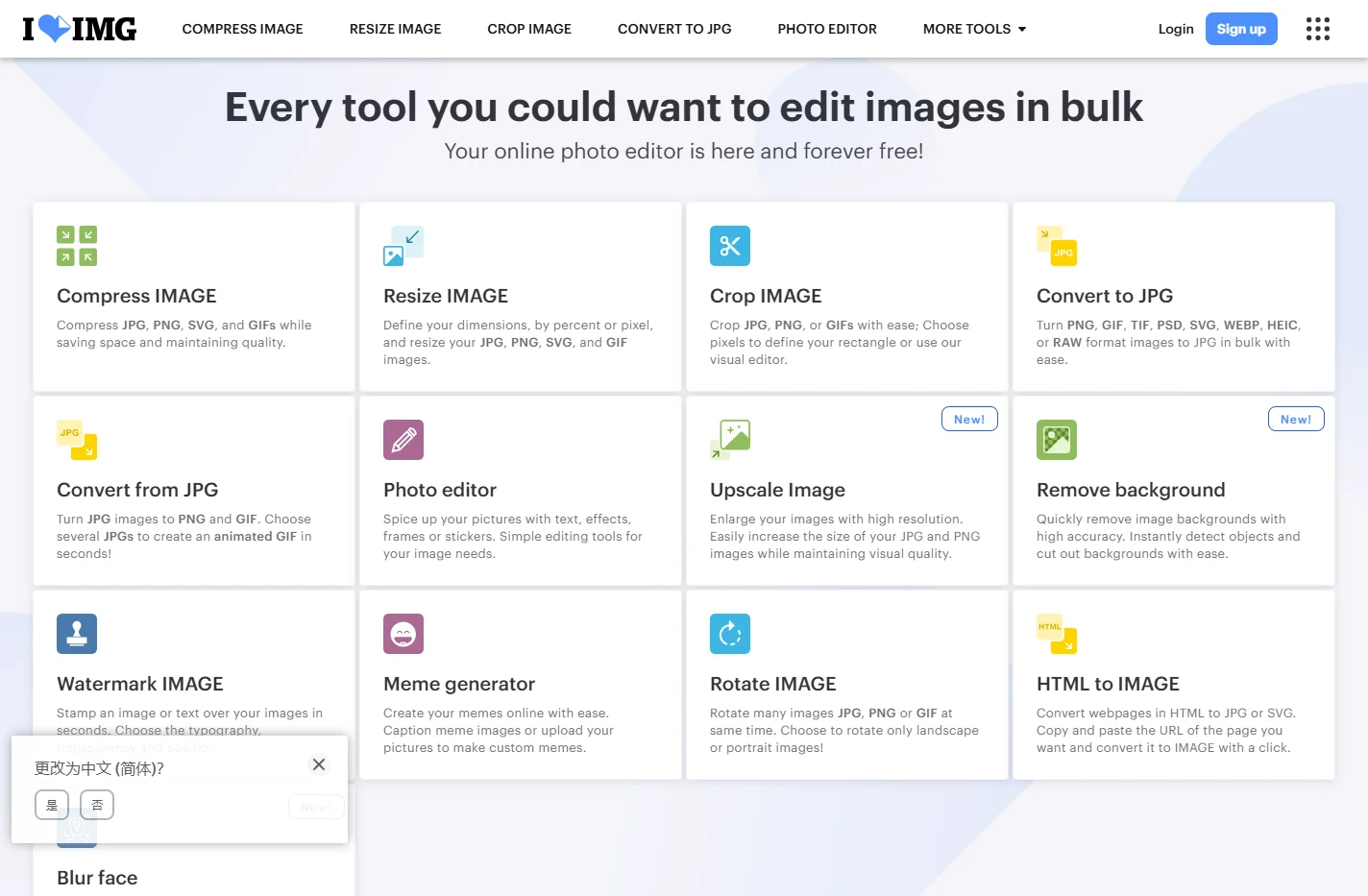Open the Remove background card title

point(1131,490)
